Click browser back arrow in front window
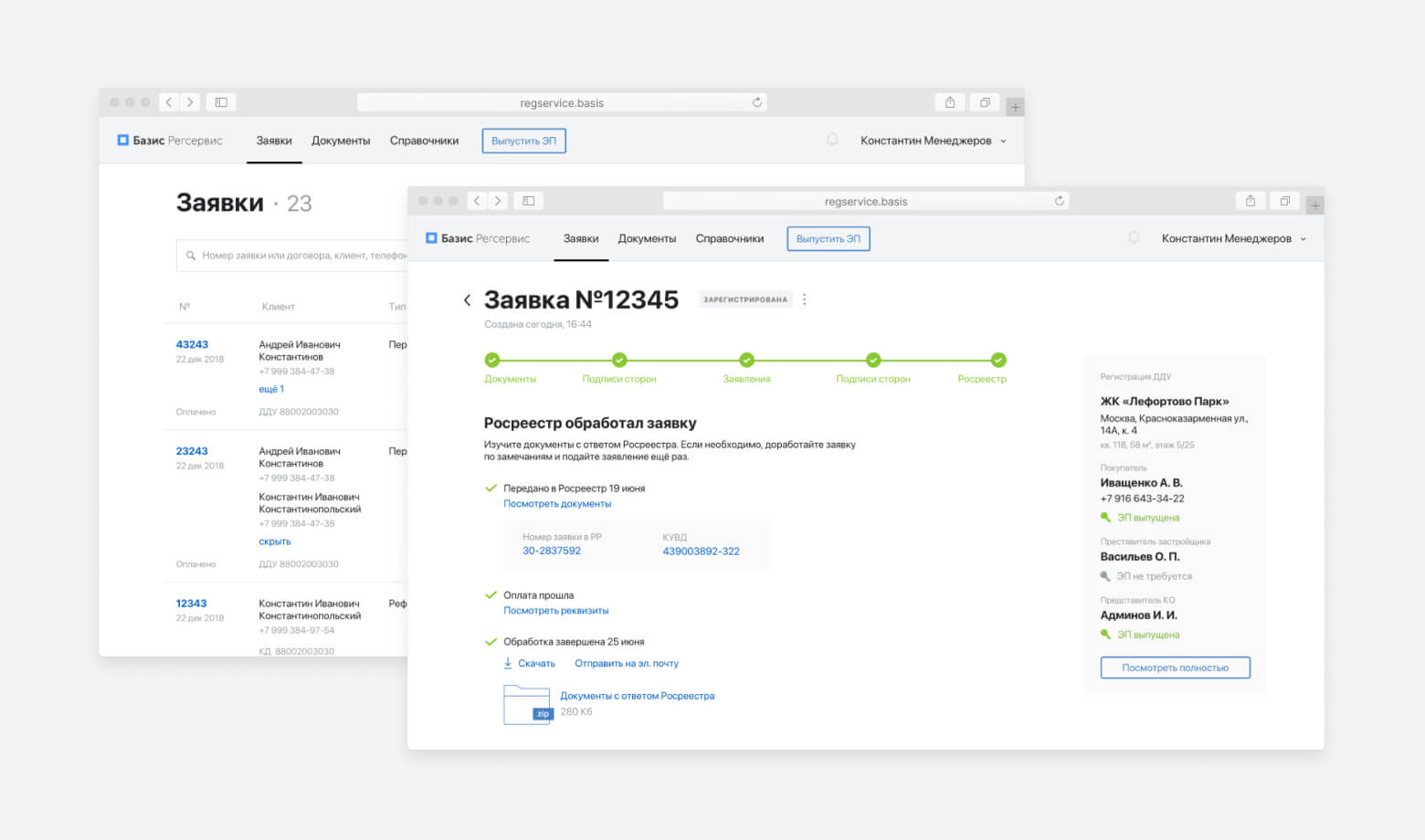This screenshot has width=1425, height=840. coord(477,201)
